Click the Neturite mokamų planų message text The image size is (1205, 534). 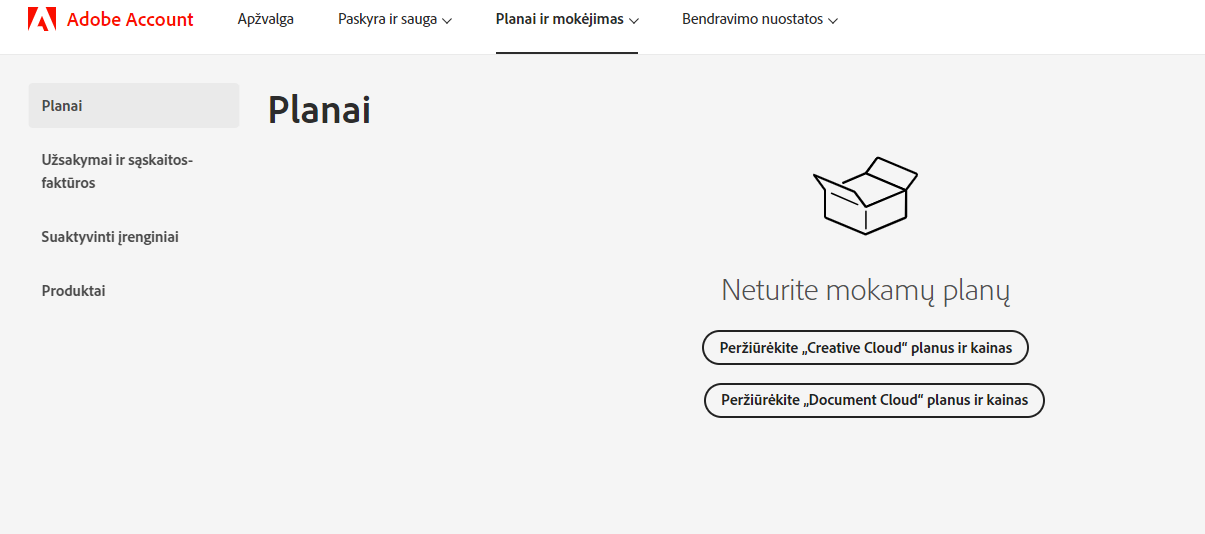point(865,291)
